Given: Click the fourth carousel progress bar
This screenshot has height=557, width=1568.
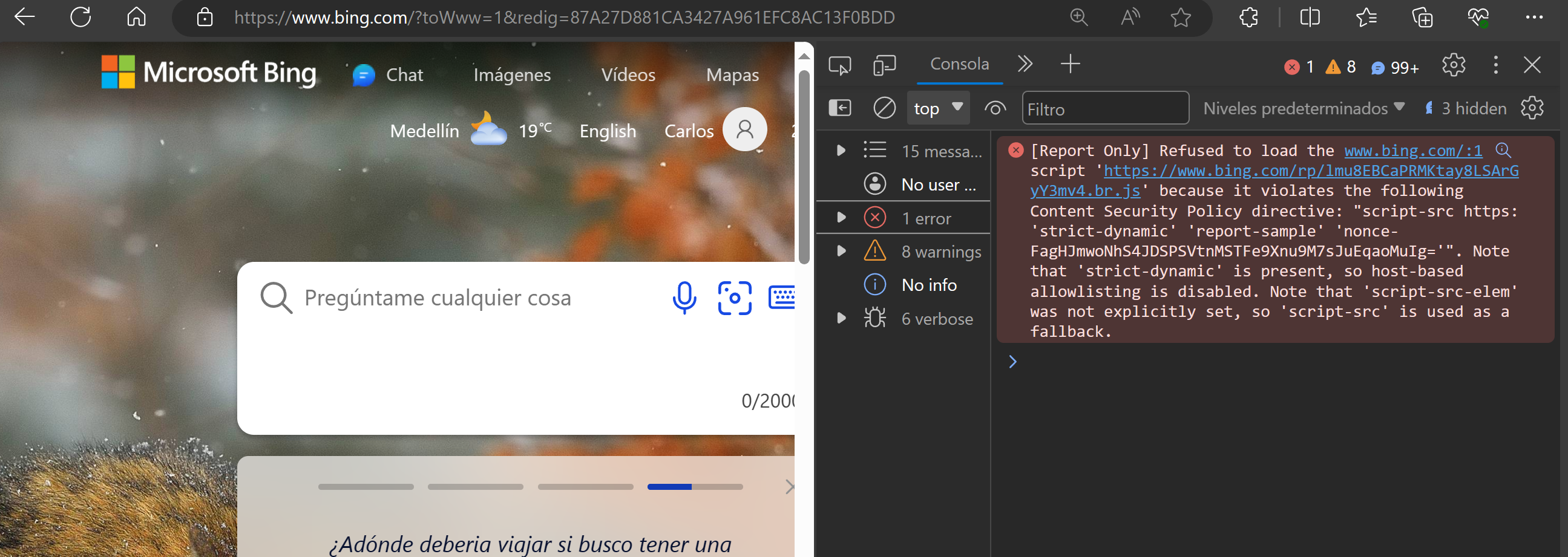Looking at the screenshot, I should click(x=695, y=486).
